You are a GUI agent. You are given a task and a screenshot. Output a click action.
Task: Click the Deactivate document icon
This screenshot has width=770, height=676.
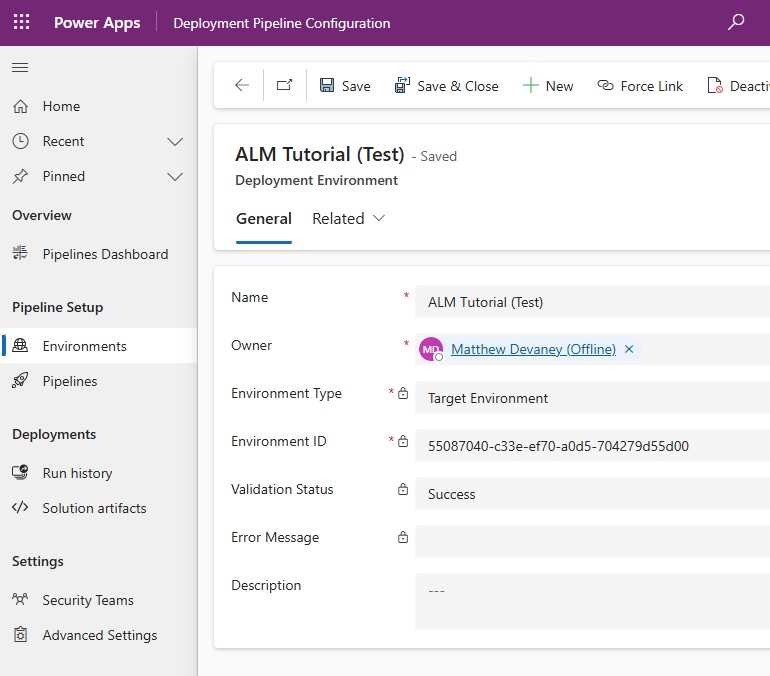tap(715, 85)
